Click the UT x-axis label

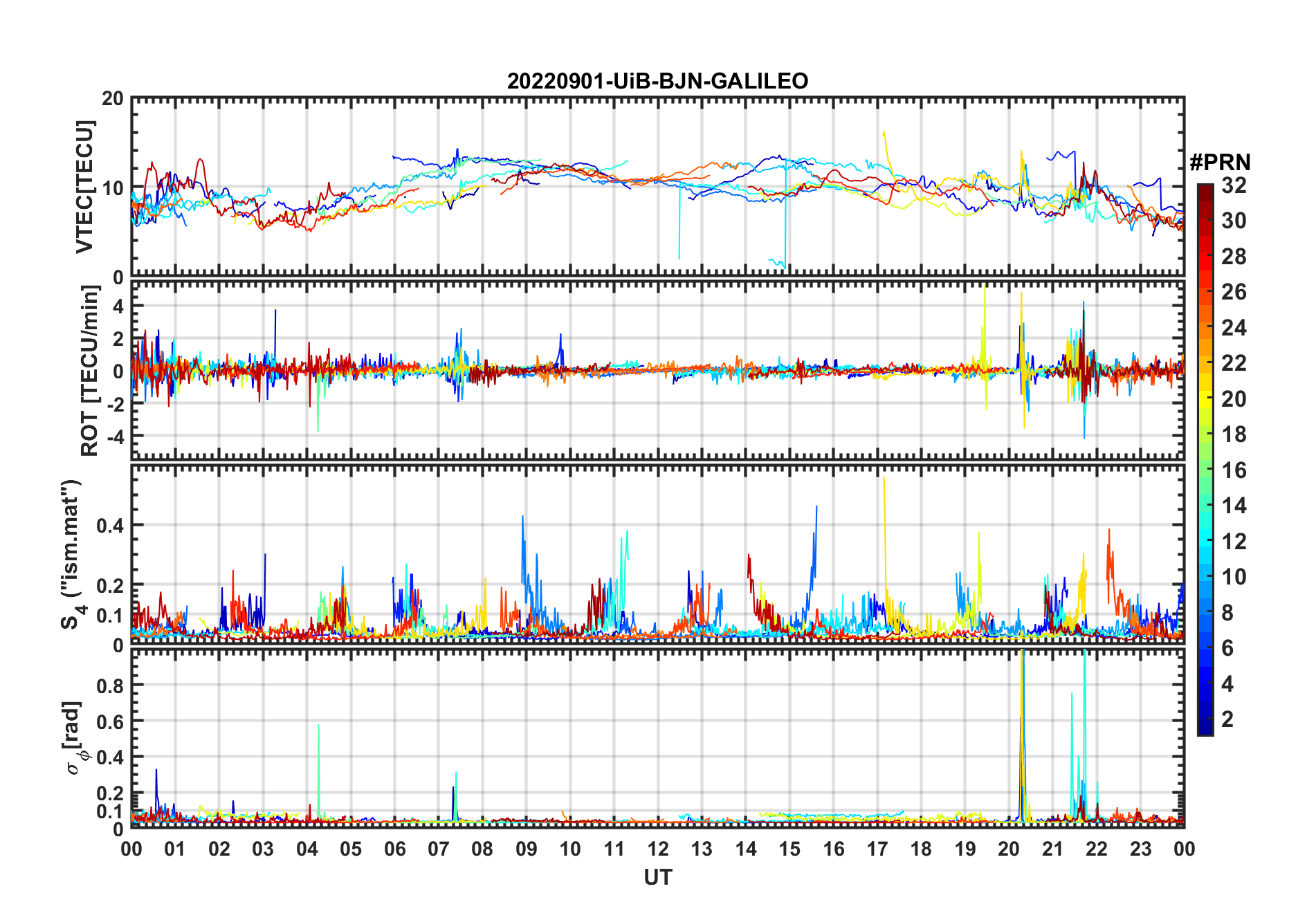(657, 877)
